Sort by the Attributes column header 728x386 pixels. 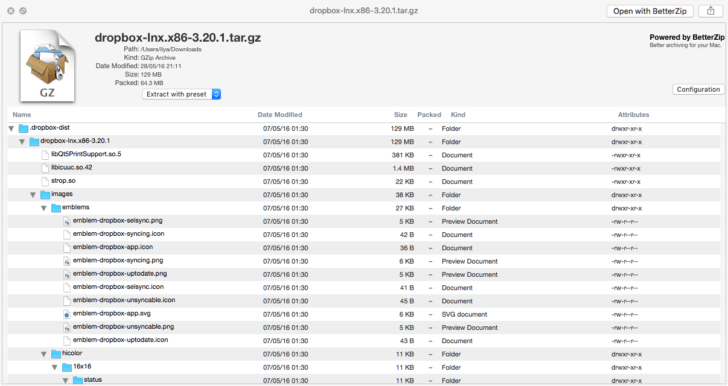[633, 115]
